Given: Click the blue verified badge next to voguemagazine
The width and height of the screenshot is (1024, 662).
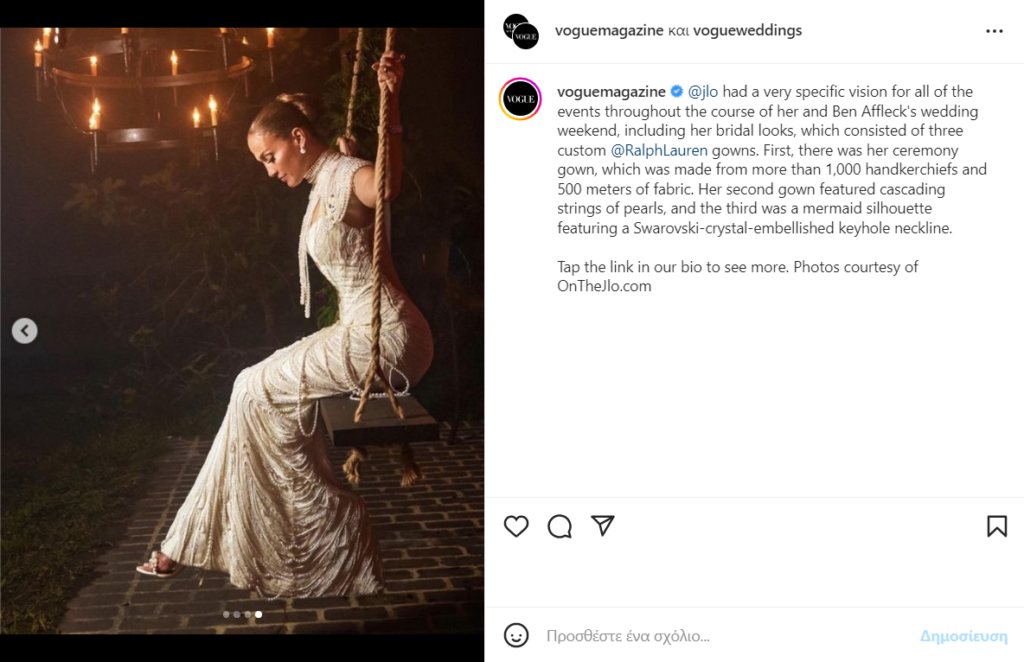Looking at the screenshot, I should pos(677,92).
